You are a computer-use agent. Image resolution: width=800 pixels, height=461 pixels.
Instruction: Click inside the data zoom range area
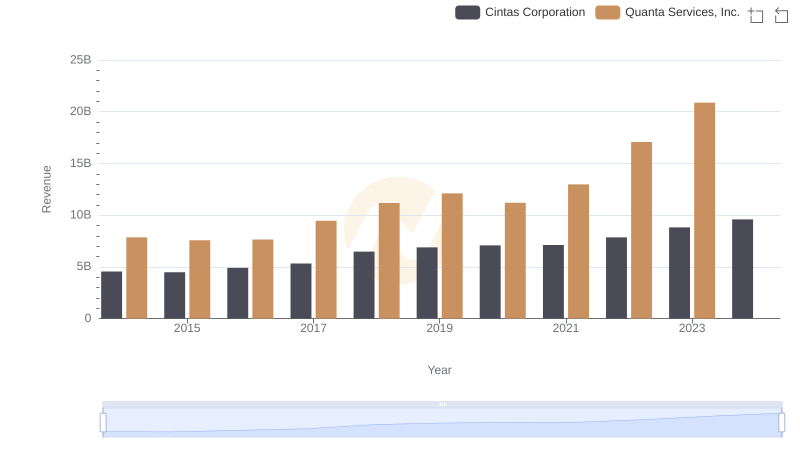[x=442, y=423]
